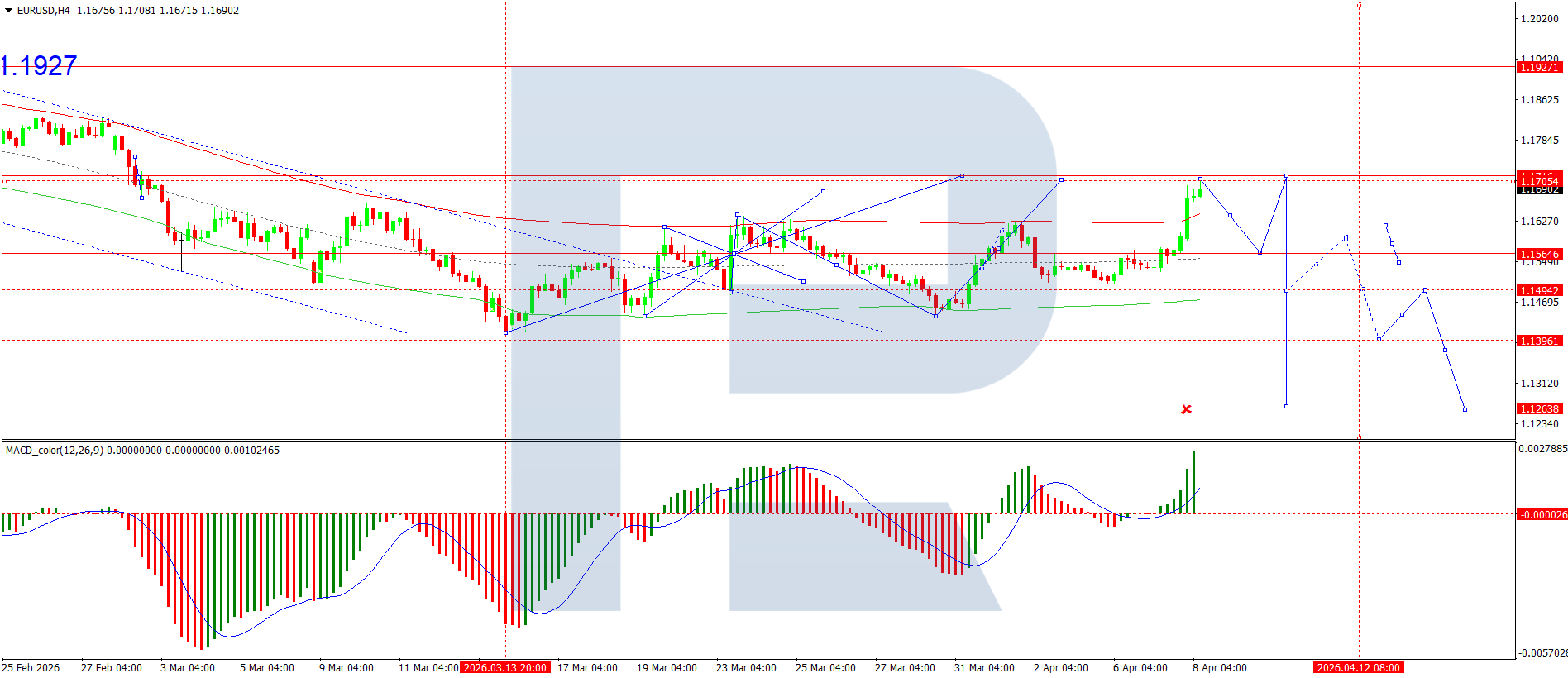Select the 8 Apr 04:00 time label
Screen dimensions: 1568x678
[x=1219, y=668]
